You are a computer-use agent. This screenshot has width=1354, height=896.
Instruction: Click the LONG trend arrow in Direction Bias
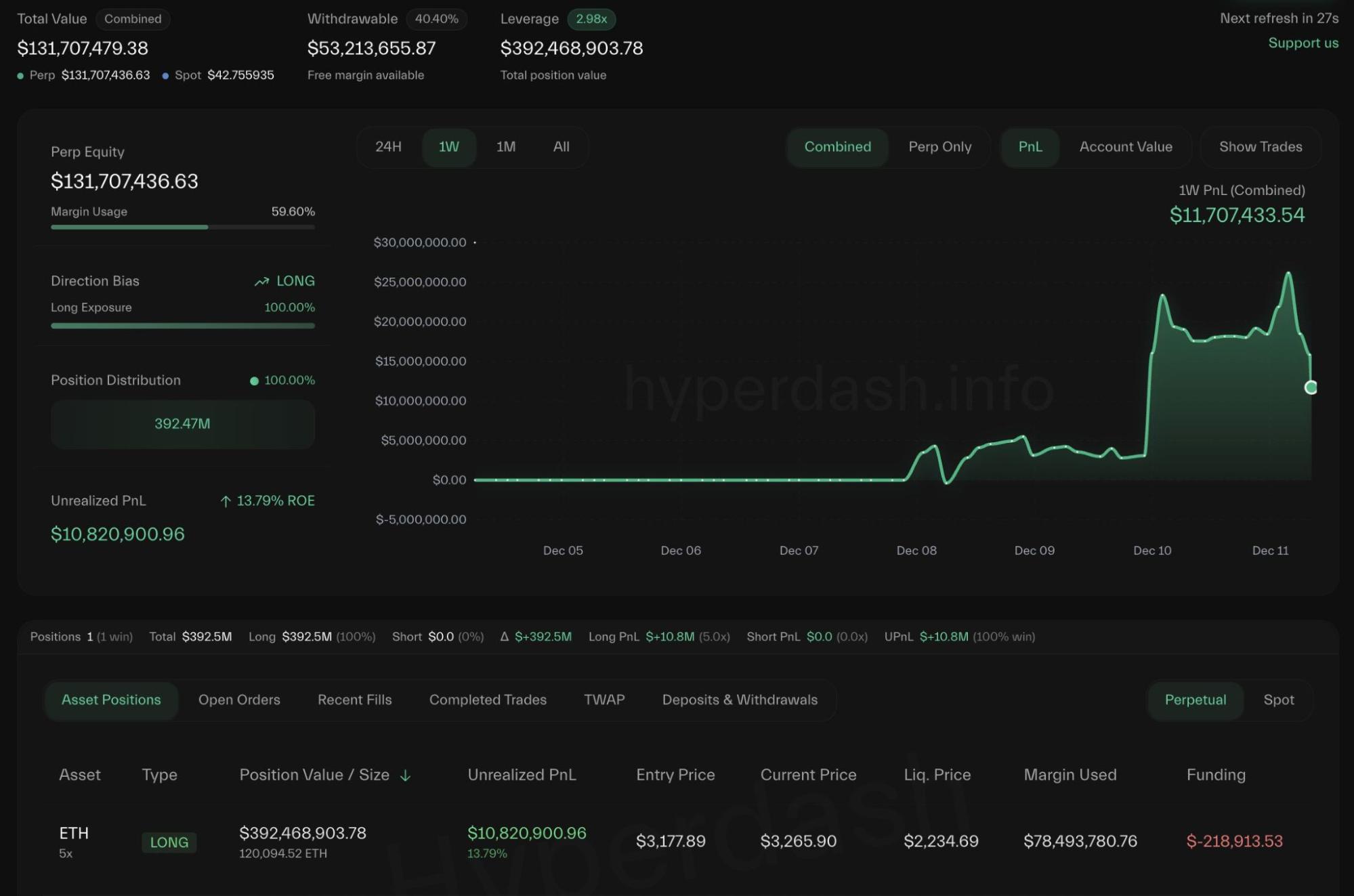pos(261,280)
